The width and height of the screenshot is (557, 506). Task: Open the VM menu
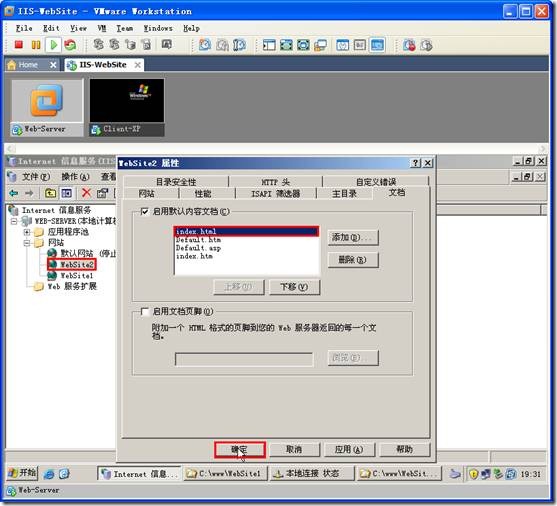tap(102, 28)
